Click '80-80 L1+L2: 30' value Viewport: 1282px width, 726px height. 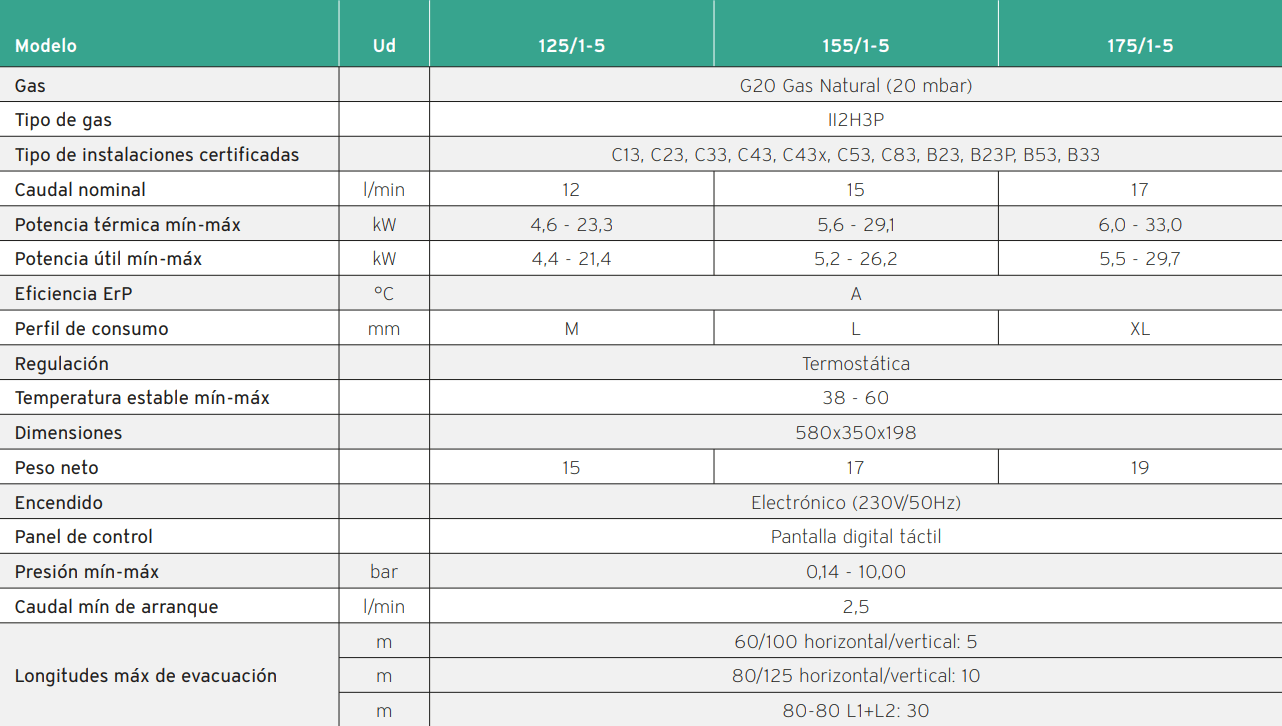(856, 711)
